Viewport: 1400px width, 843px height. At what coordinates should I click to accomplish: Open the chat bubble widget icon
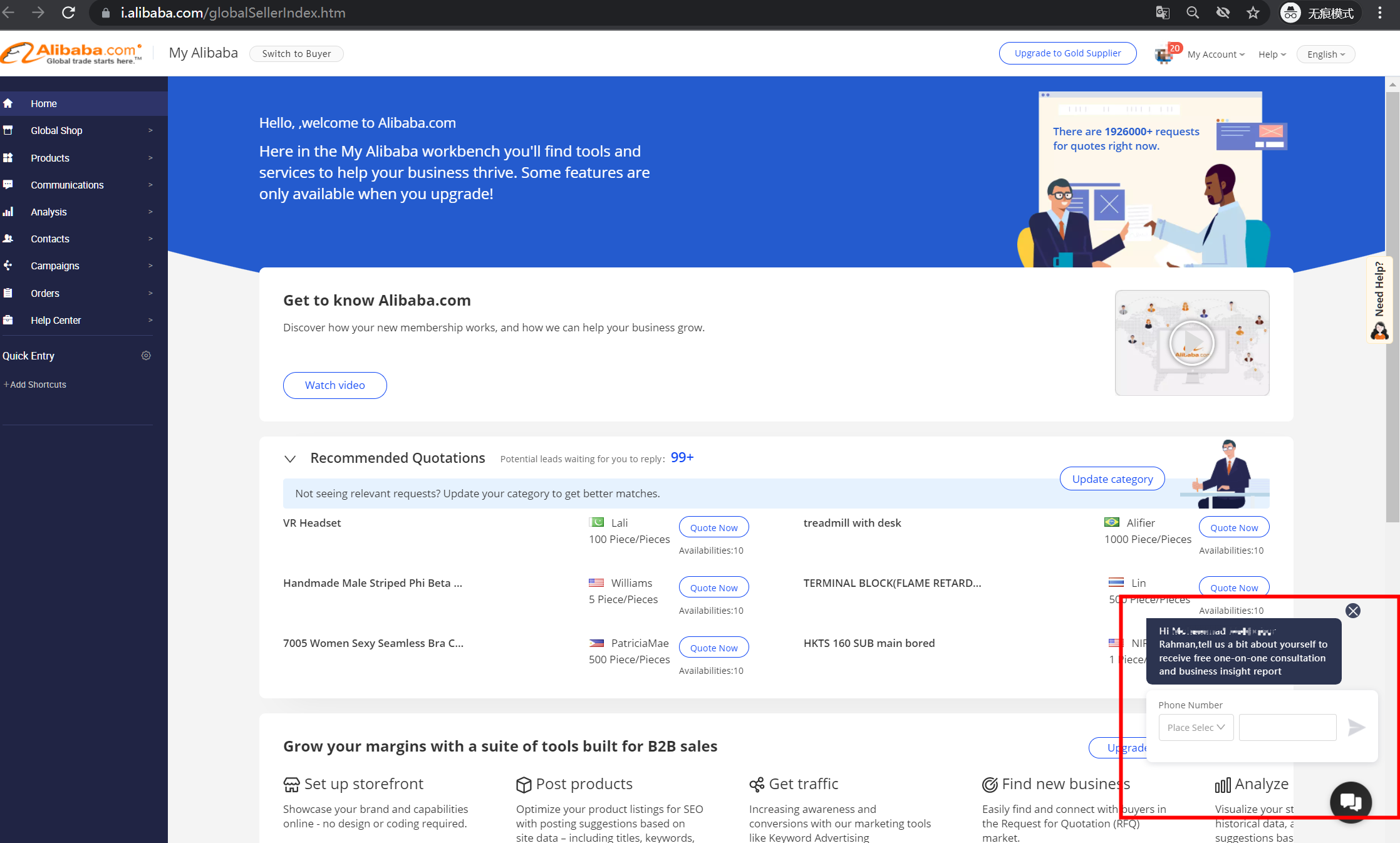[x=1351, y=801]
